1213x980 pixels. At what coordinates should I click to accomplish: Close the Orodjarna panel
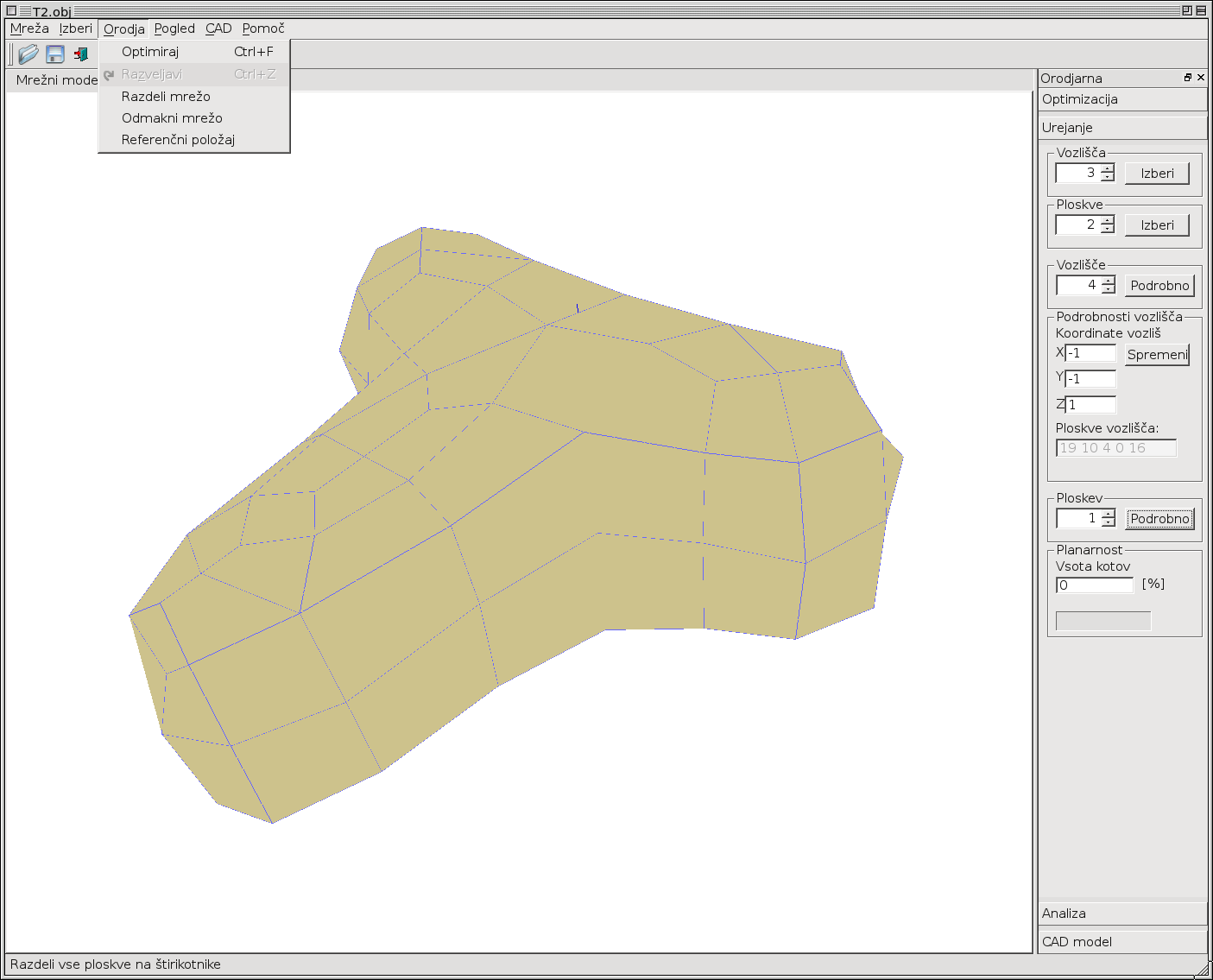pos(1201,78)
